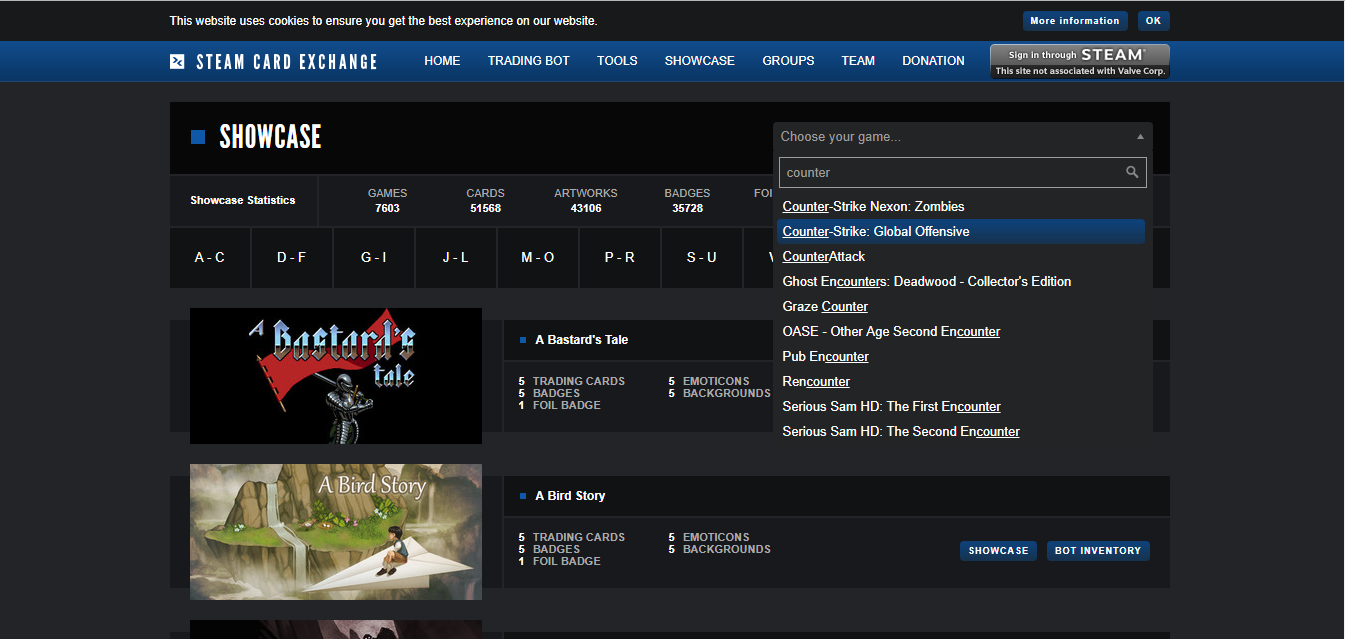Click A Bastard's Tale title link
Viewport: 1349px width, 639px height.
click(581, 340)
